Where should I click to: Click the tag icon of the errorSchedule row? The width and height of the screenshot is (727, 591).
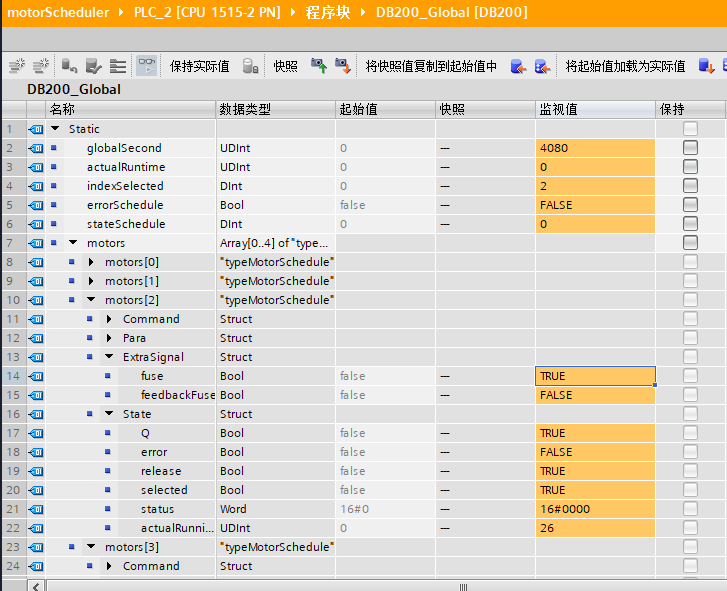click(x=36, y=205)
